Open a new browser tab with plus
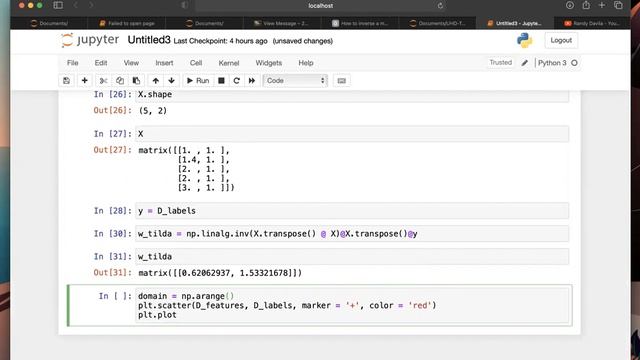This screenshot has height=360, width=640. pos(602,5)
